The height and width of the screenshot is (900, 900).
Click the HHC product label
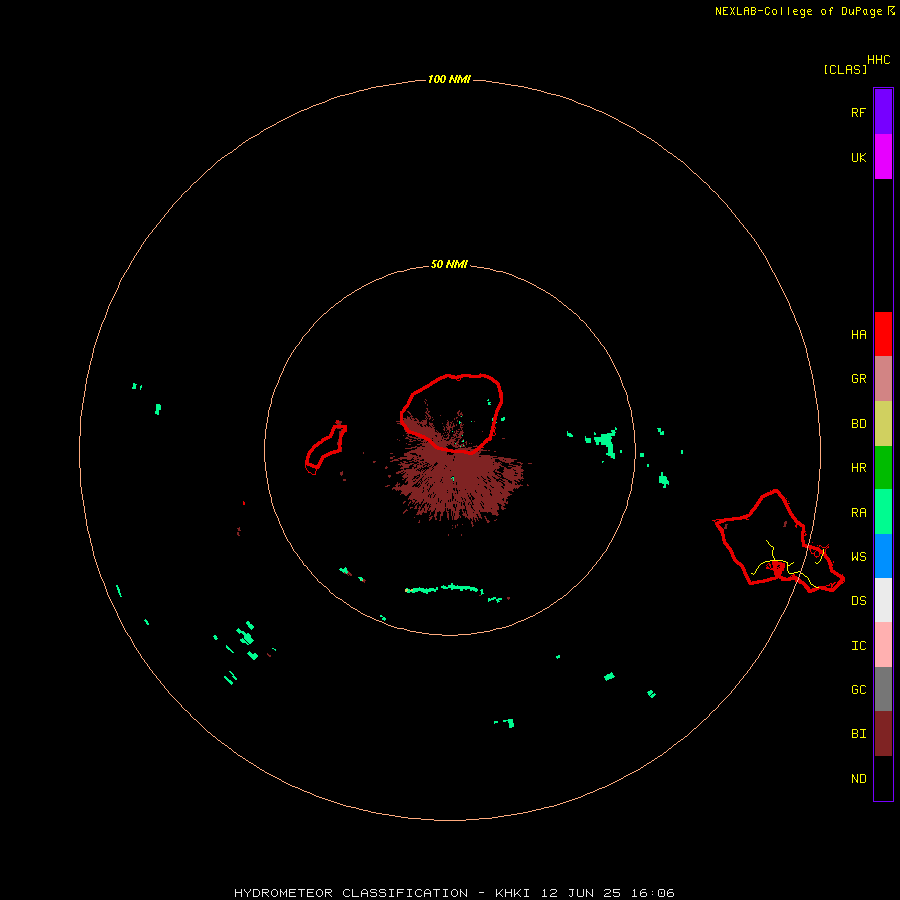(x=879, y=60)
